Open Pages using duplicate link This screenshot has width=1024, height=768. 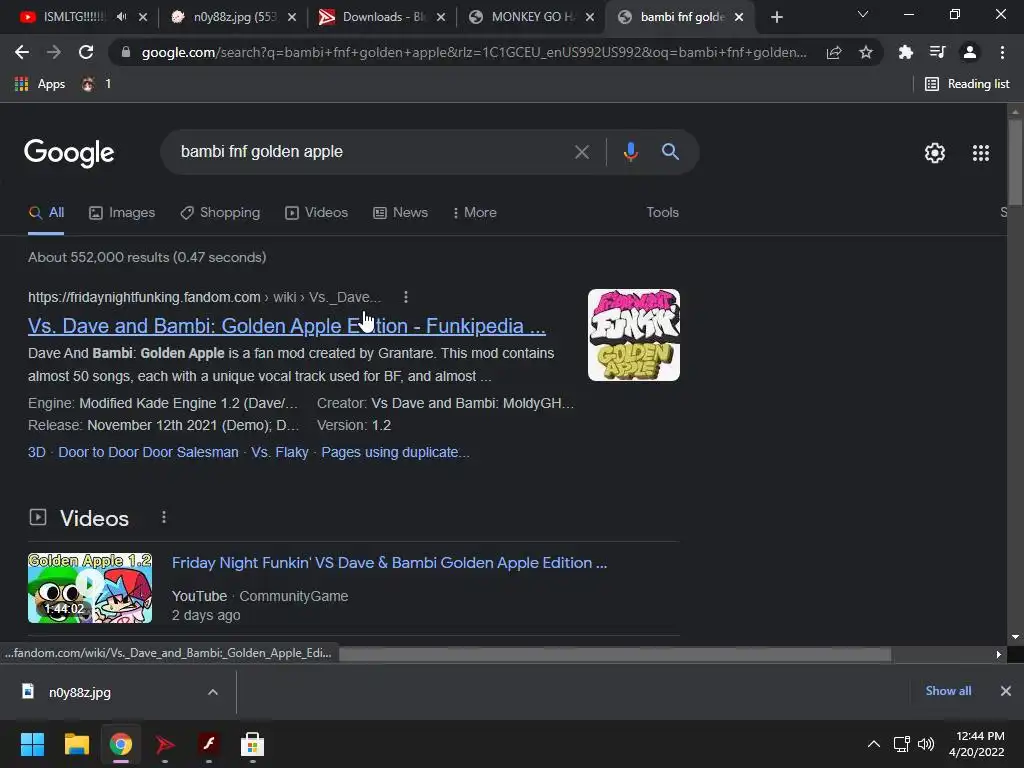(395, 452)
